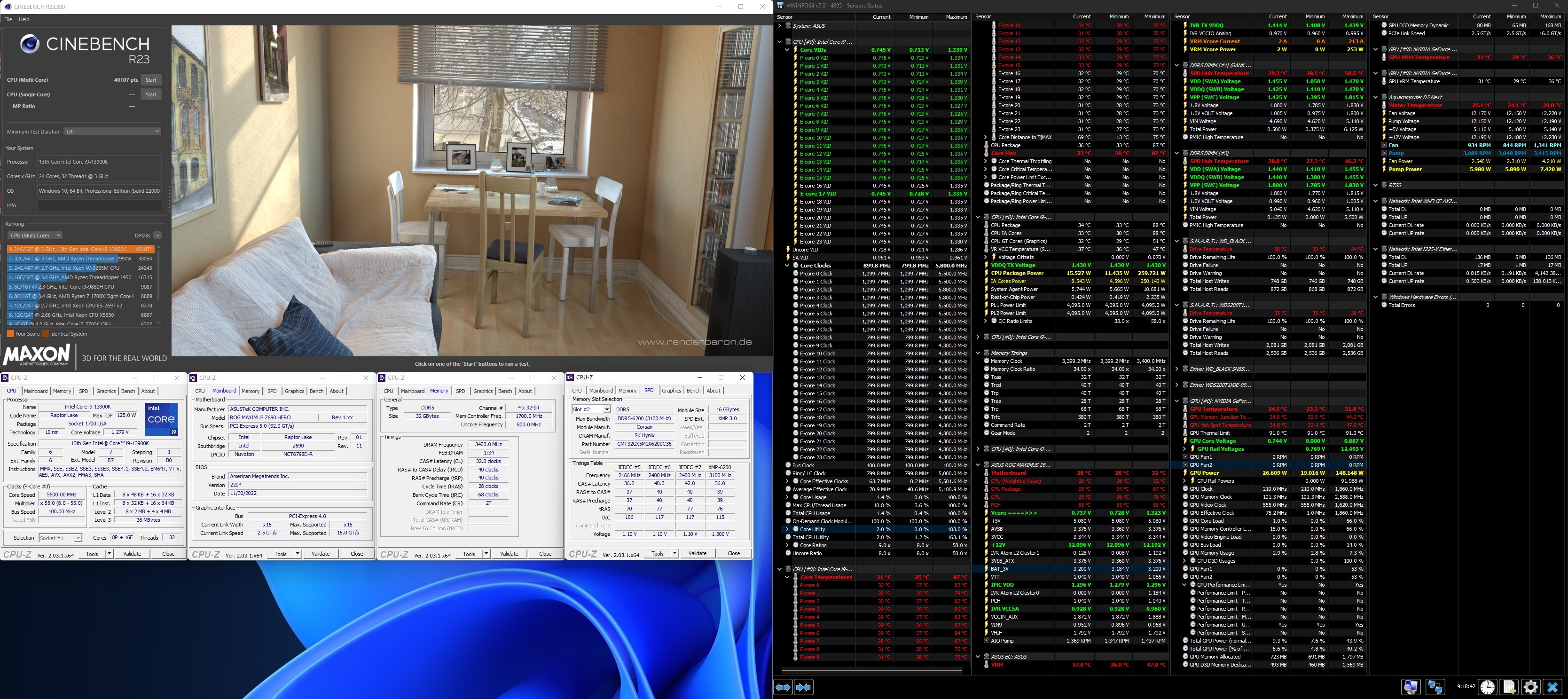Screen dimensions: 1568x699
Task: Click HWiNFO blue X close-sensors icon
Action: pos(1553,687)
